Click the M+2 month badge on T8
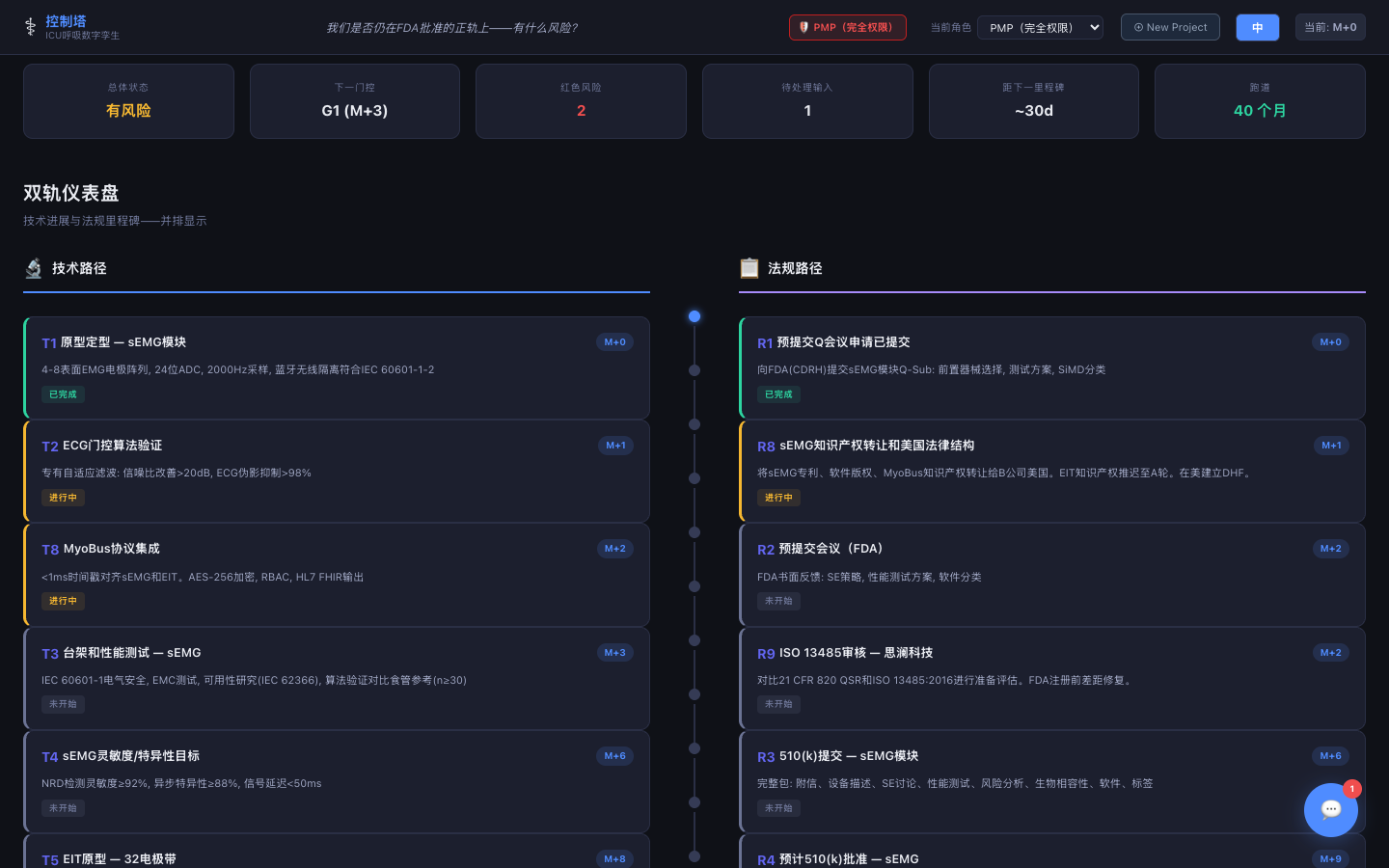 pos(615,549)
